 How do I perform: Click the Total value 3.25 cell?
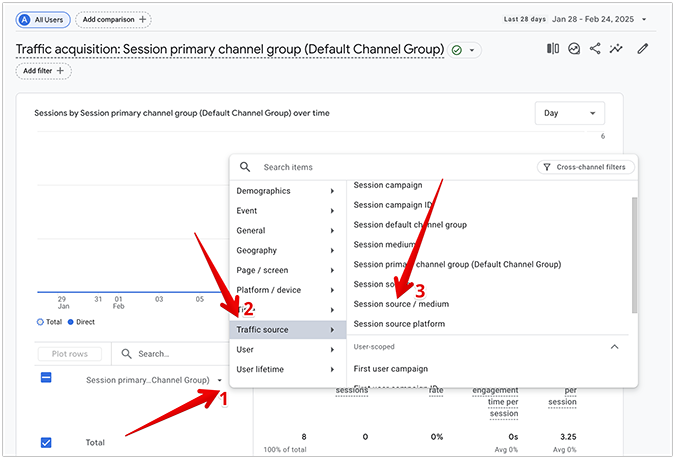(x=568, y=437)
